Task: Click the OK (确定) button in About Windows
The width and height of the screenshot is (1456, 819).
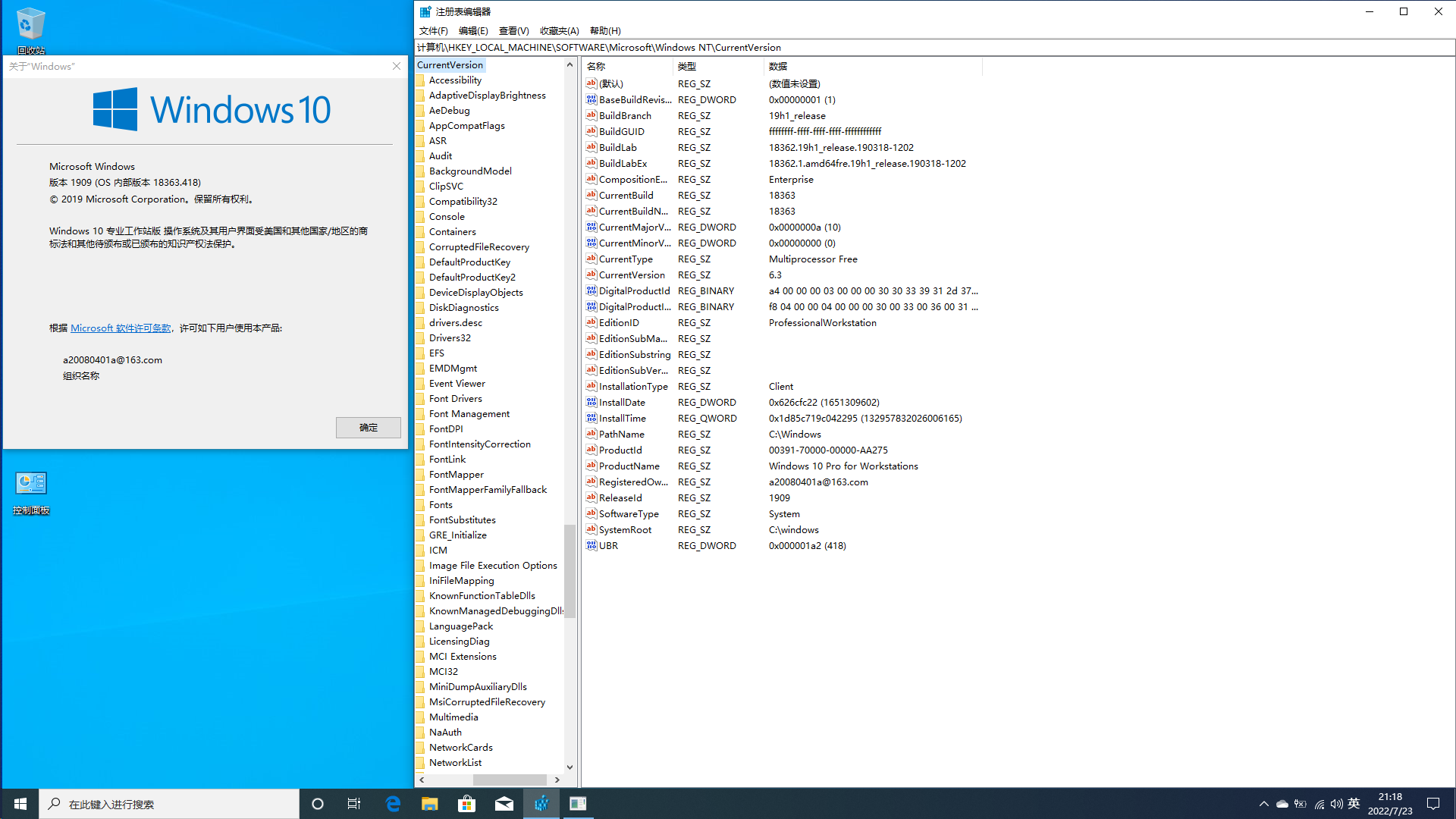Action: (369, 428)
